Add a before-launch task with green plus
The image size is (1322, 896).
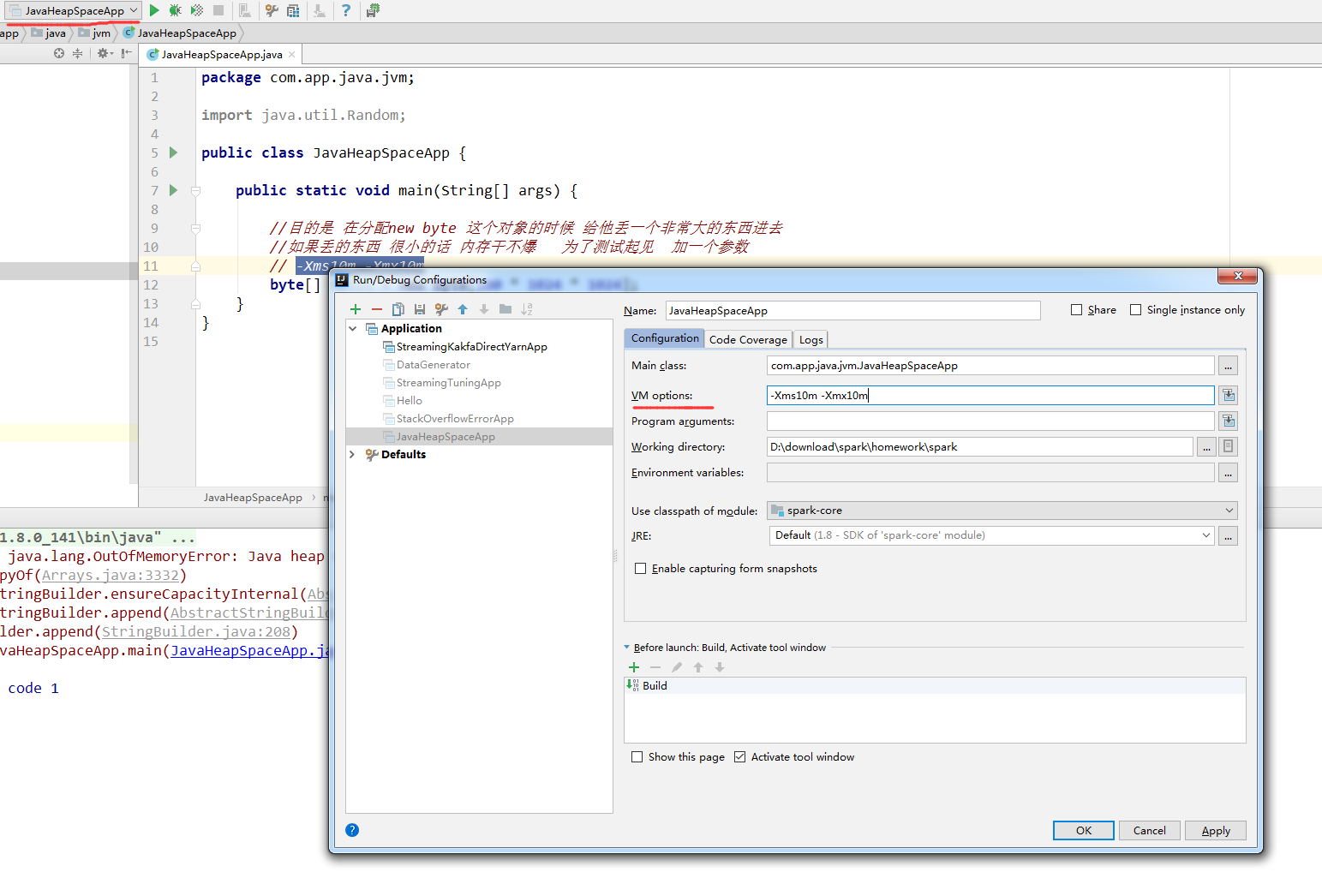[x=634, y=667]
